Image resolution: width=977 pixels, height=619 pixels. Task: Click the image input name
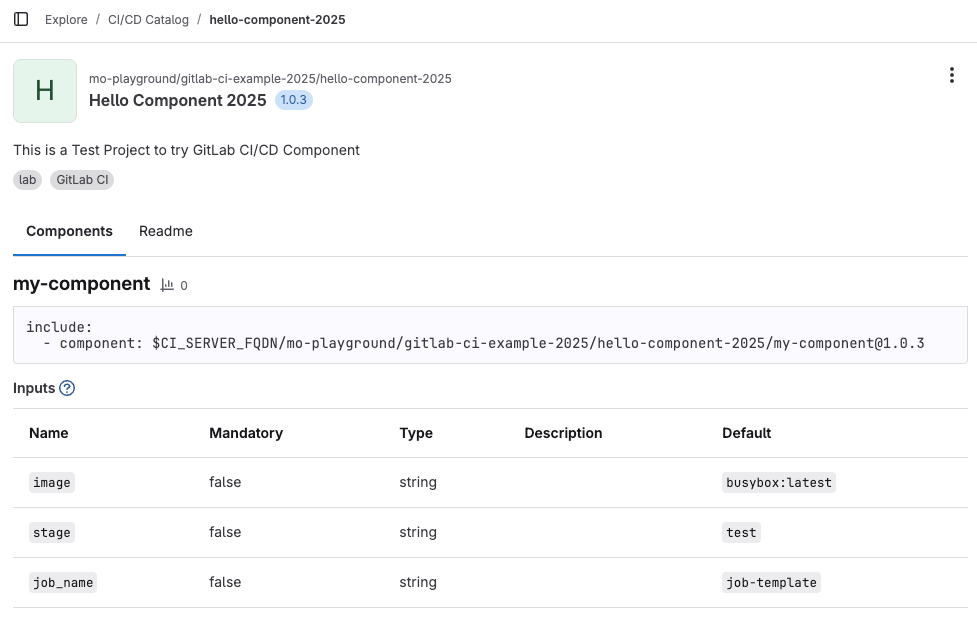pyautogui.click(x=52, y=482)
